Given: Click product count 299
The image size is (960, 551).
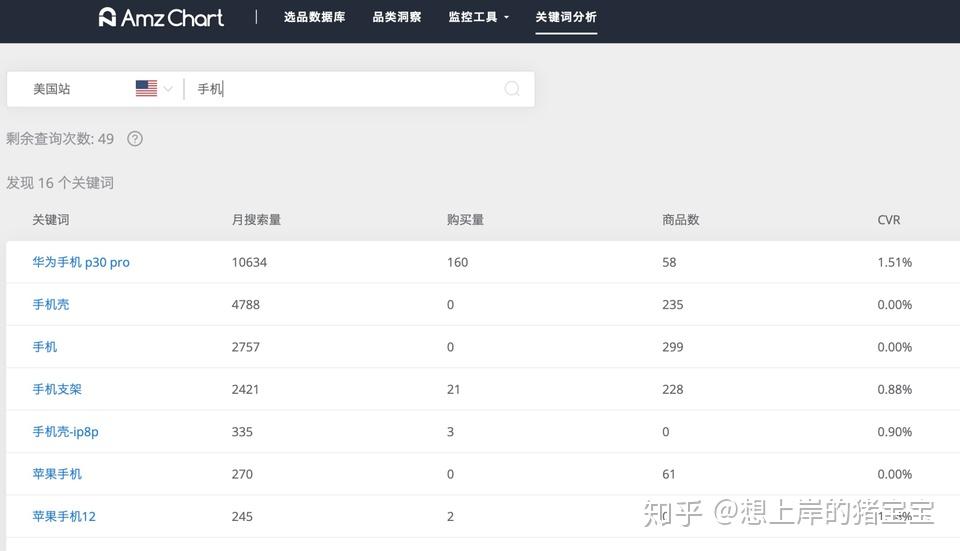Looking at the screenshot, I should pyautogui.click(x=672, y=347).
